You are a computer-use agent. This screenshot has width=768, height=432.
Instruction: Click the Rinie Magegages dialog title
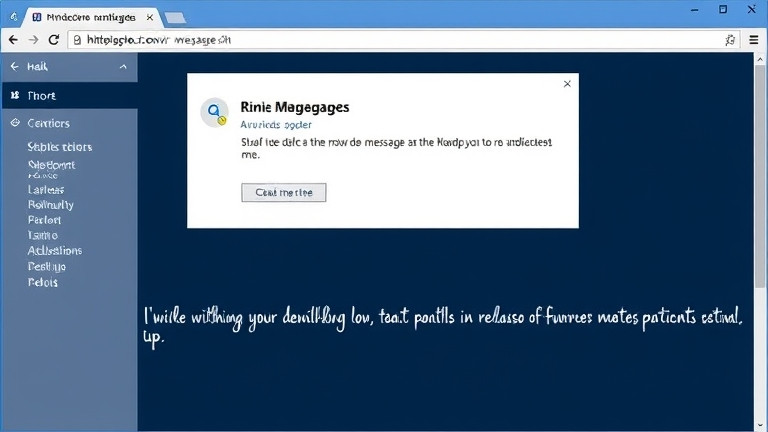295,107
